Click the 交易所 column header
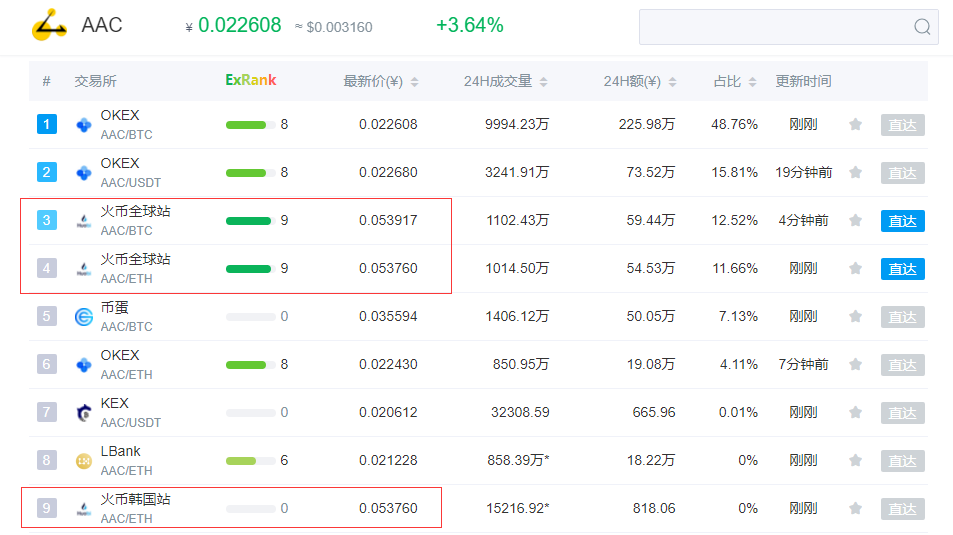Image resolution: width=953 pixels, height=535 pixels. point(95,81)
